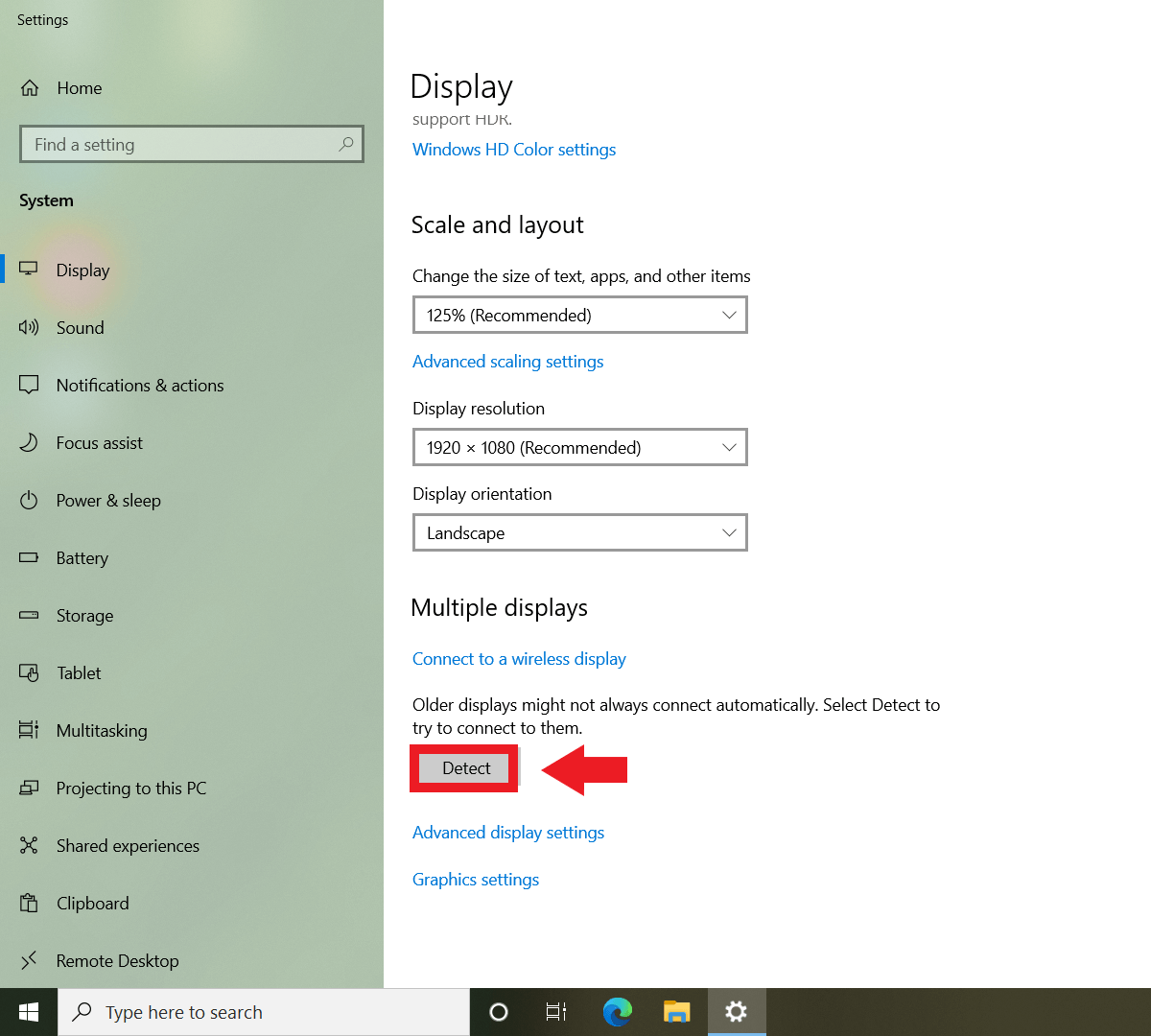1151x1036 pixels.
Task: Open Sound settings from the sidebar
Action: 80,327
